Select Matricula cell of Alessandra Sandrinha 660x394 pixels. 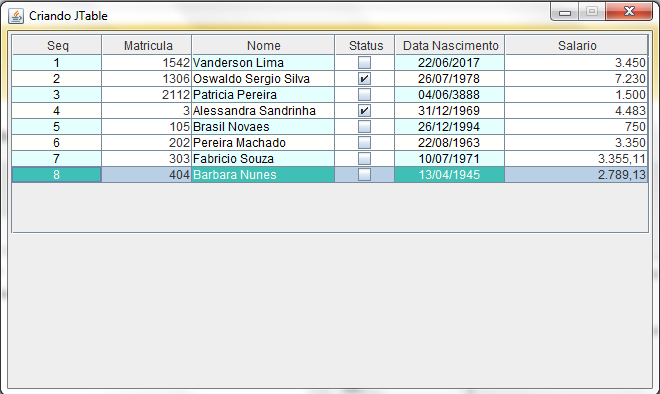pos(146,111)
